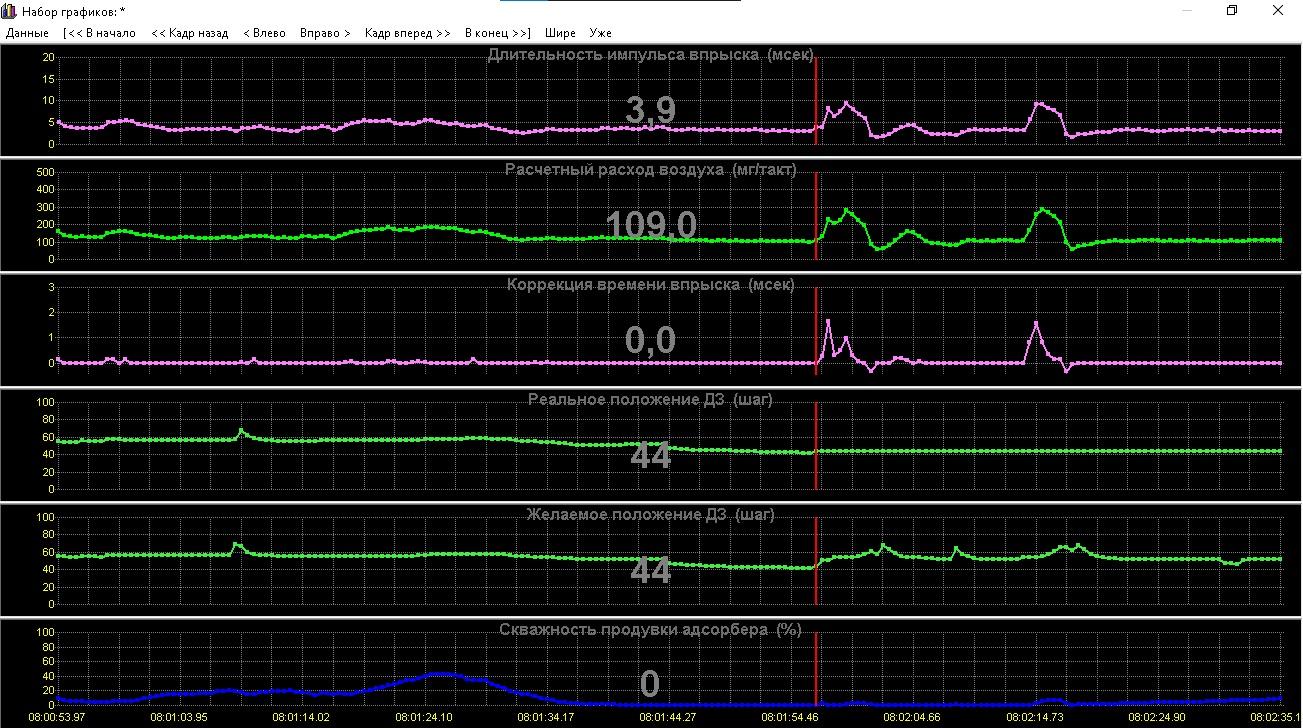Minimize the graph window
Screen dimensions: 1303x728
tap(1187, 11)
